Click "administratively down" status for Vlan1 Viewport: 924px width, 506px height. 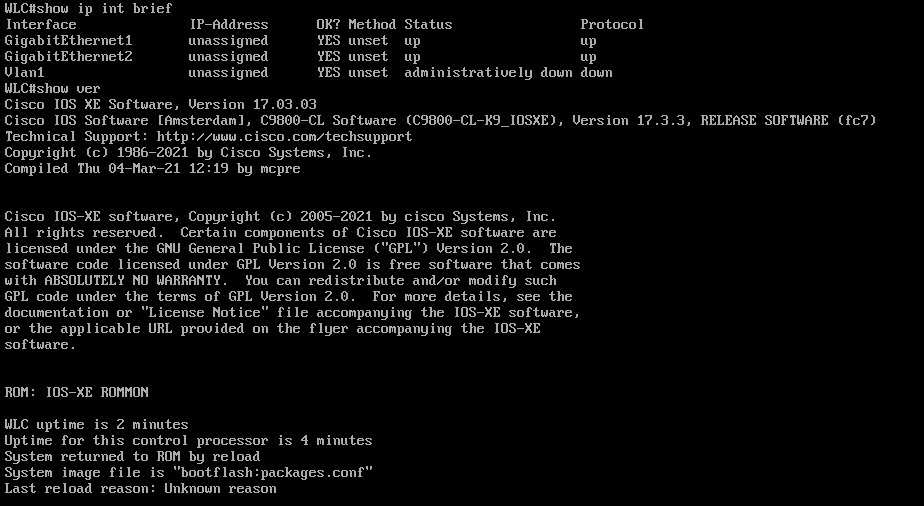coord(488,72)
